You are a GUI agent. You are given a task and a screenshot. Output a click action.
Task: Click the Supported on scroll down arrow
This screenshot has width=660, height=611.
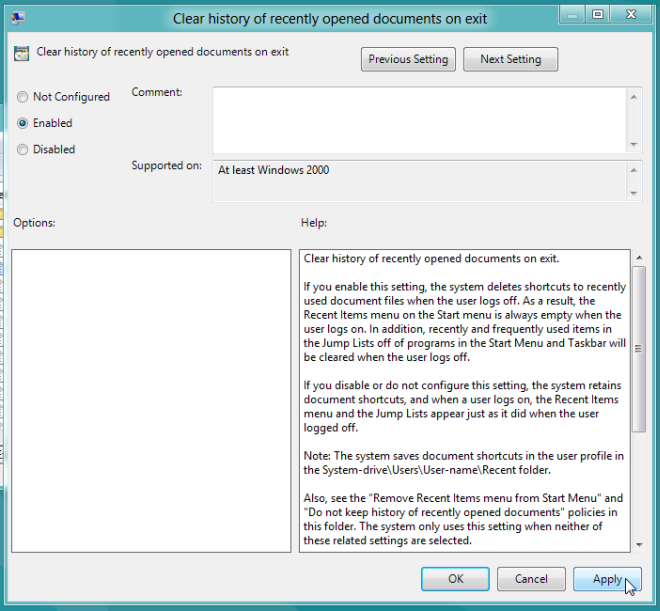(x=633, y=194)
